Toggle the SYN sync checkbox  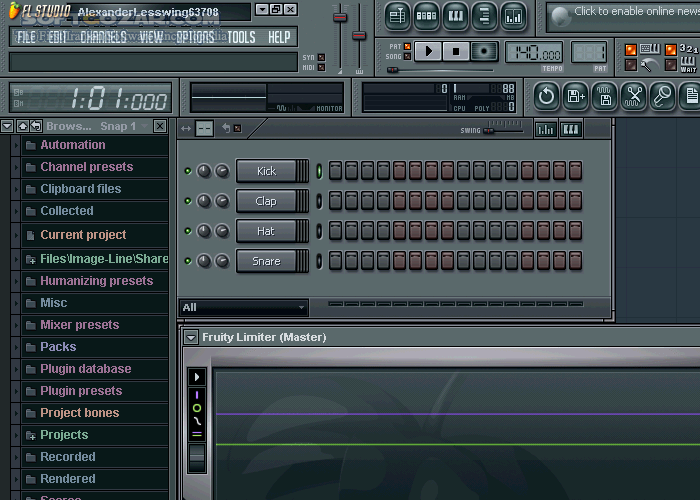pos(321,57)
